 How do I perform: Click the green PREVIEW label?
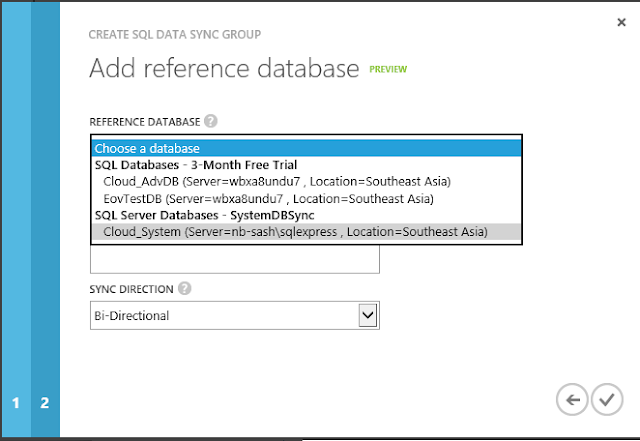[389, 69]
